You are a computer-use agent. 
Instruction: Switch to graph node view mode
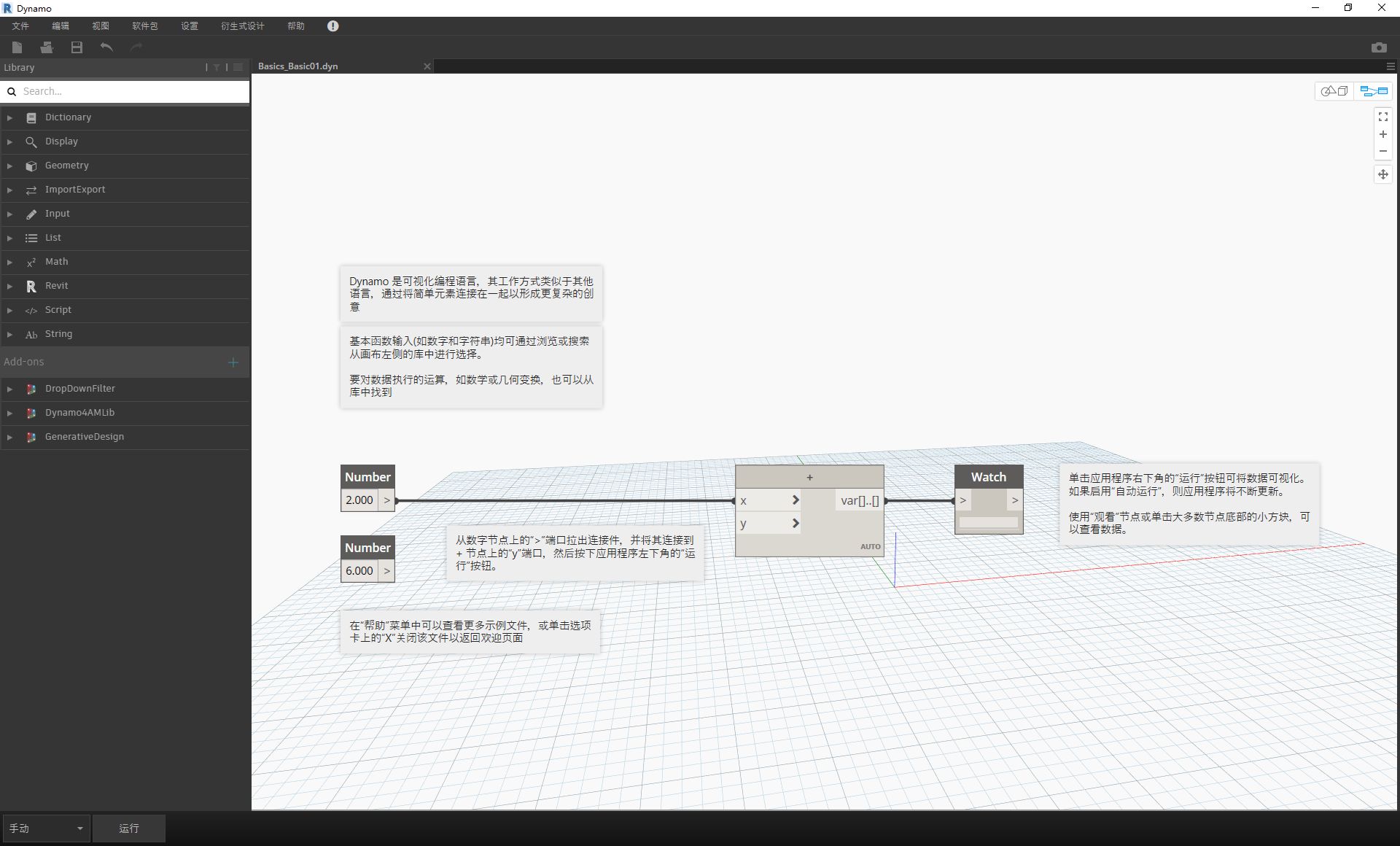click(1374, 91)
